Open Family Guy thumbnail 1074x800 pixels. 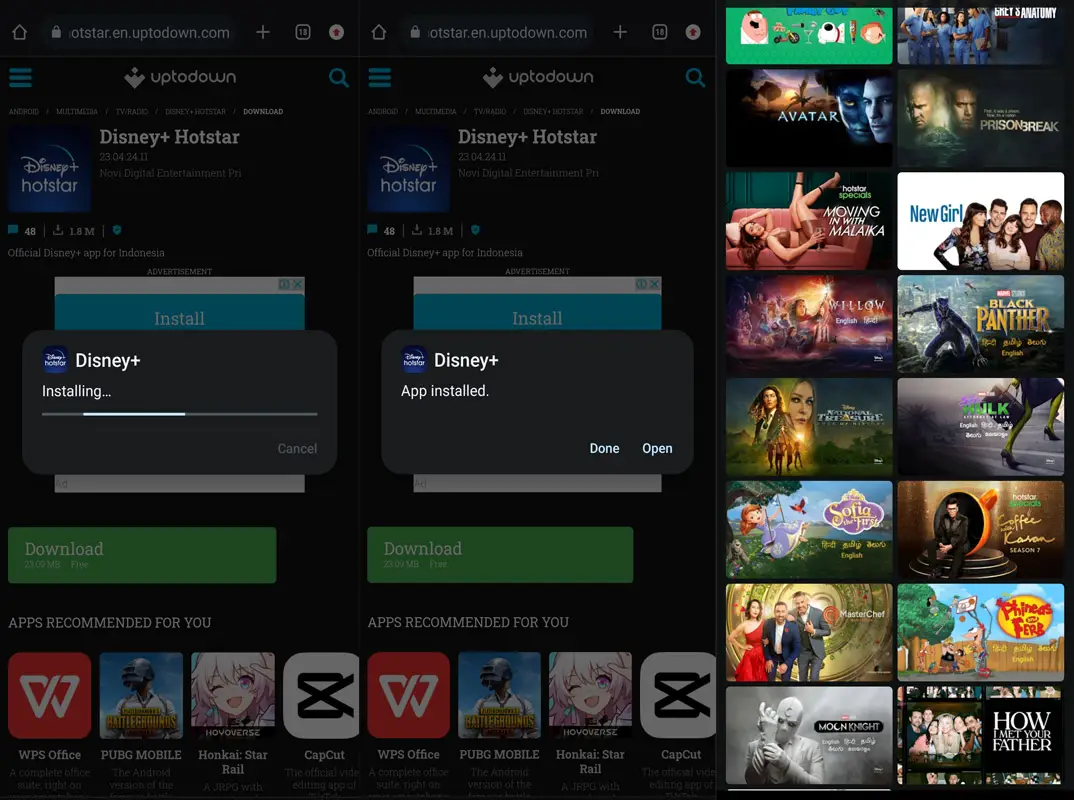(x=809, y=36)
